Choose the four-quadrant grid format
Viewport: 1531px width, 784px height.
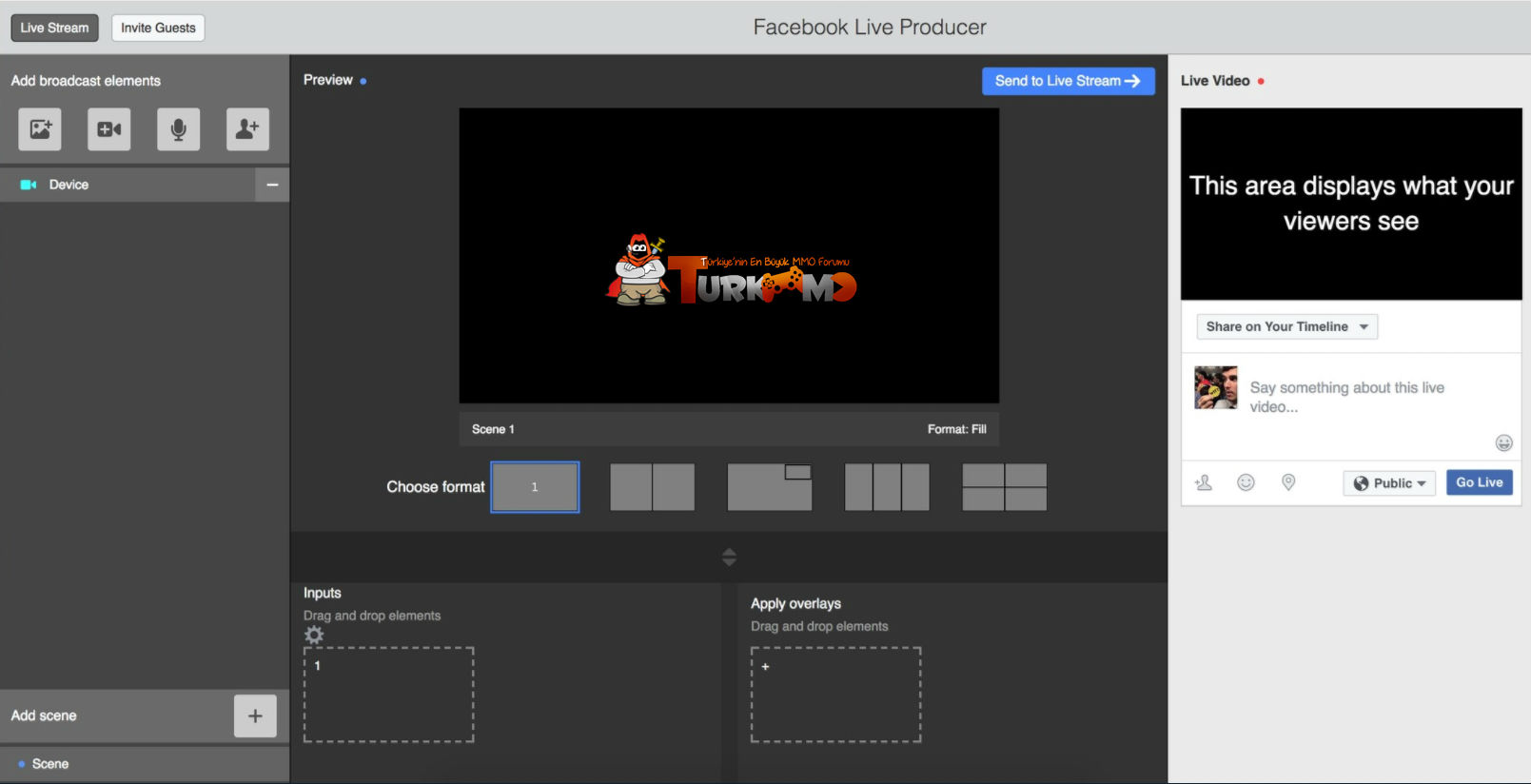click(1005, 487)
